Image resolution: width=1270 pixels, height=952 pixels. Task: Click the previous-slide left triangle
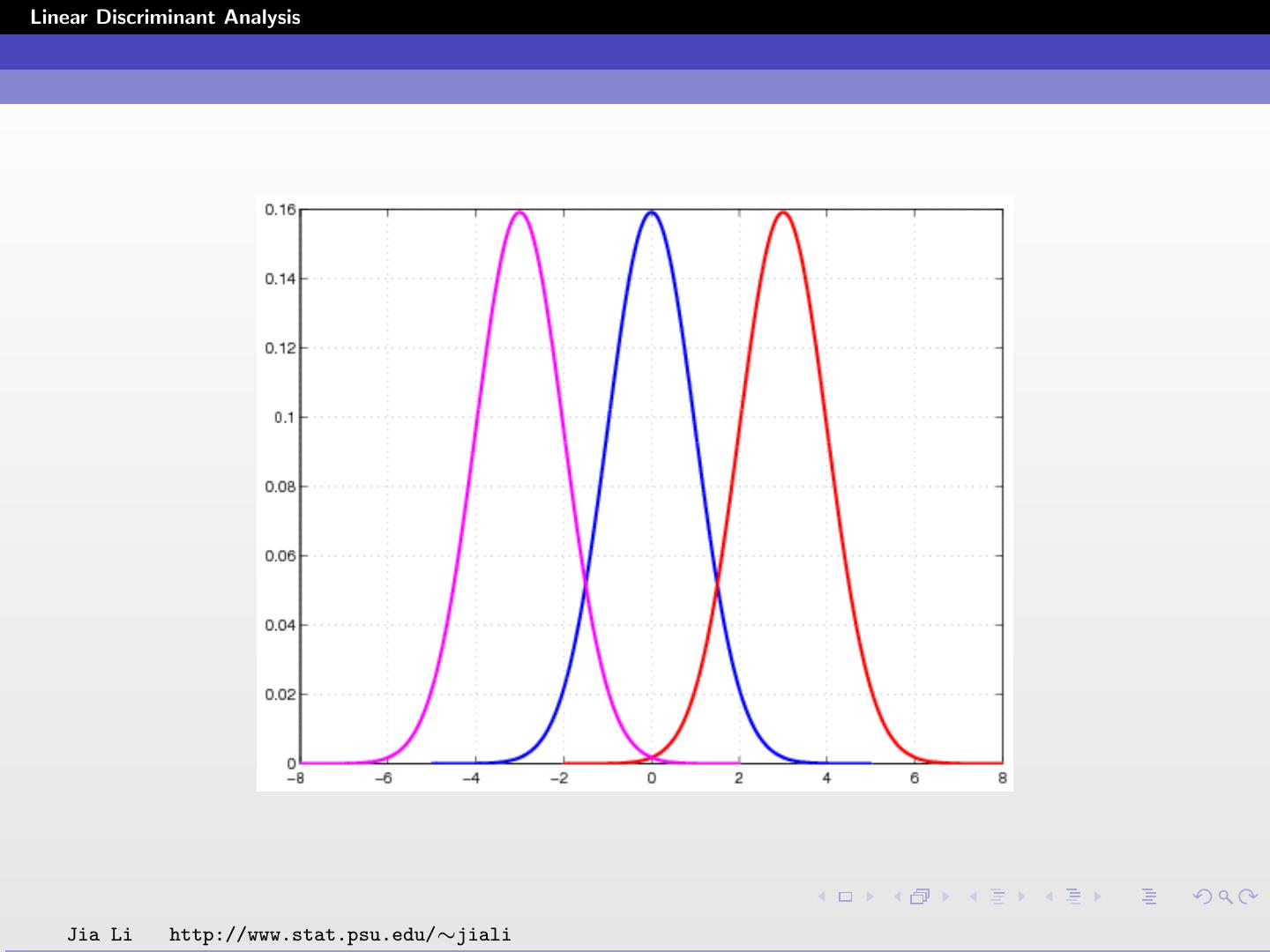pos(821,896)
